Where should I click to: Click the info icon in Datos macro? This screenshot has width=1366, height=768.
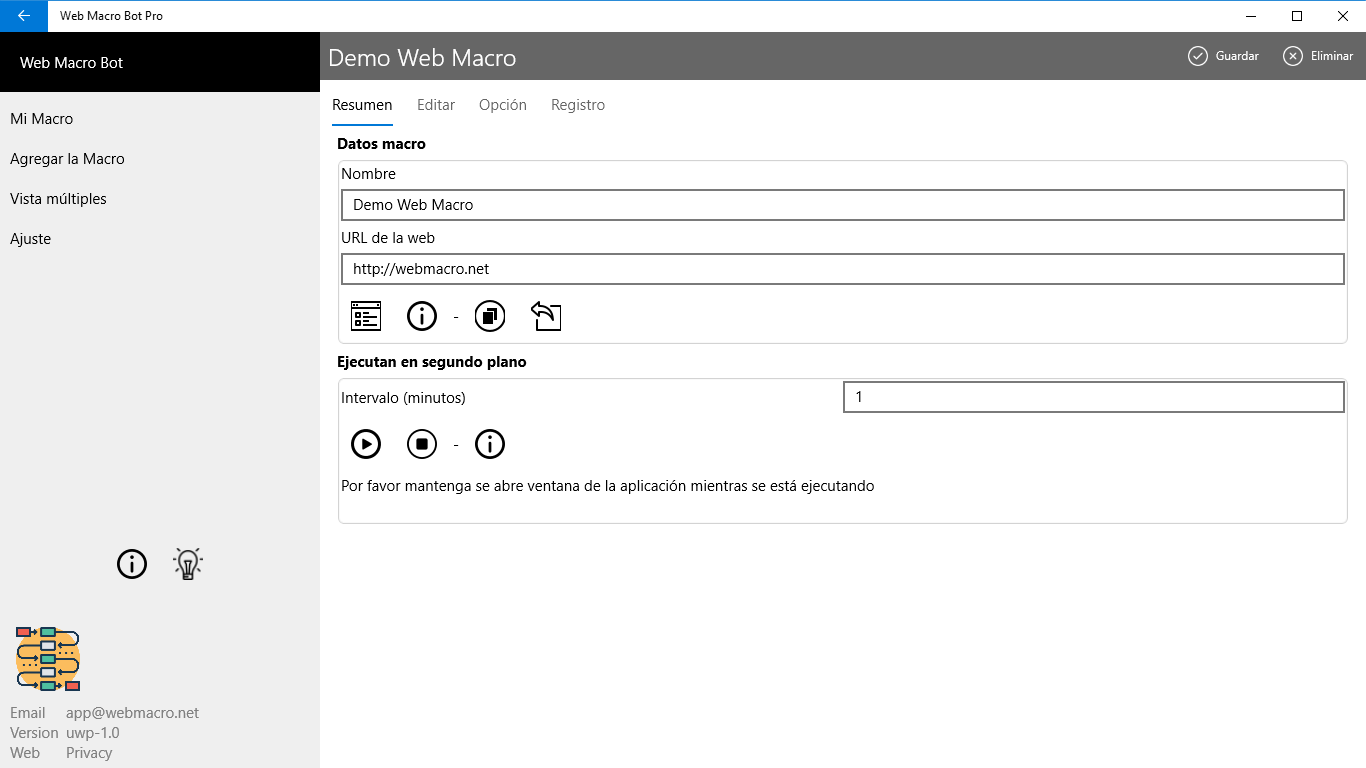point(422,316)
